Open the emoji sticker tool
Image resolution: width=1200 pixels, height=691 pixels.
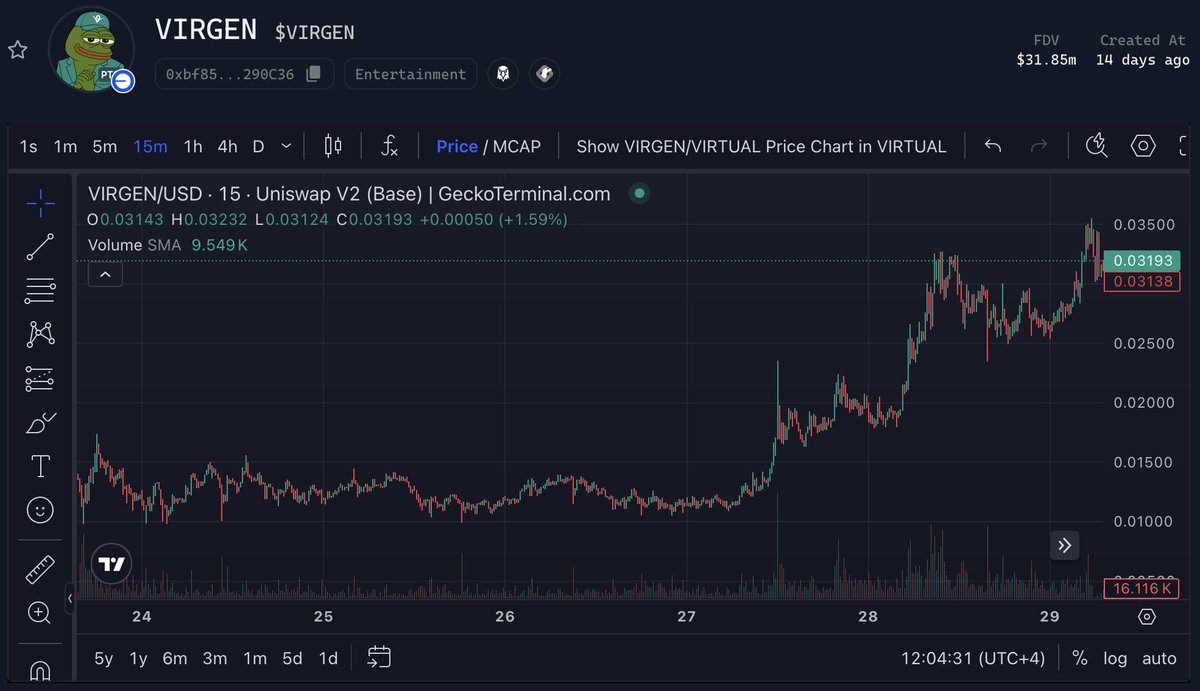pos(39,510)
